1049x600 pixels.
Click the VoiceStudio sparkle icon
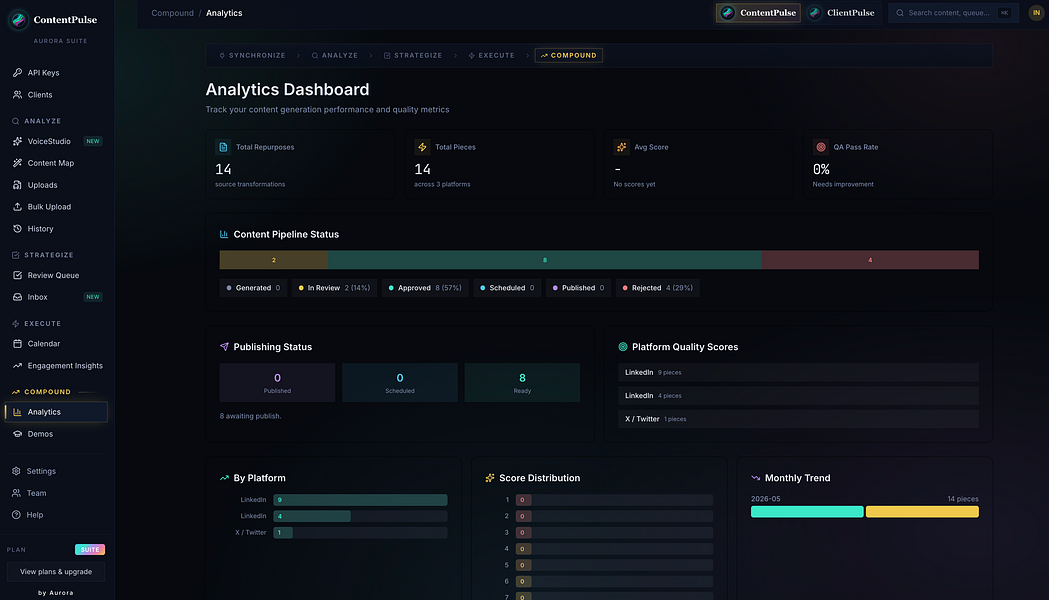coord(17,141)
